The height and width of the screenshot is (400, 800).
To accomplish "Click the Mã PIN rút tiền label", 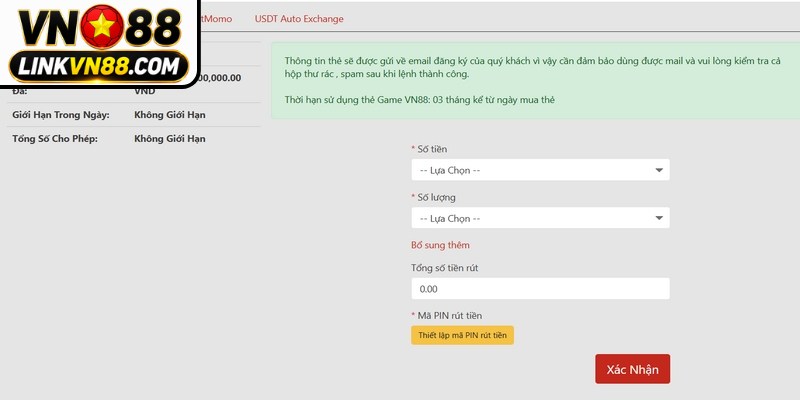I will [x=446, y=316].
